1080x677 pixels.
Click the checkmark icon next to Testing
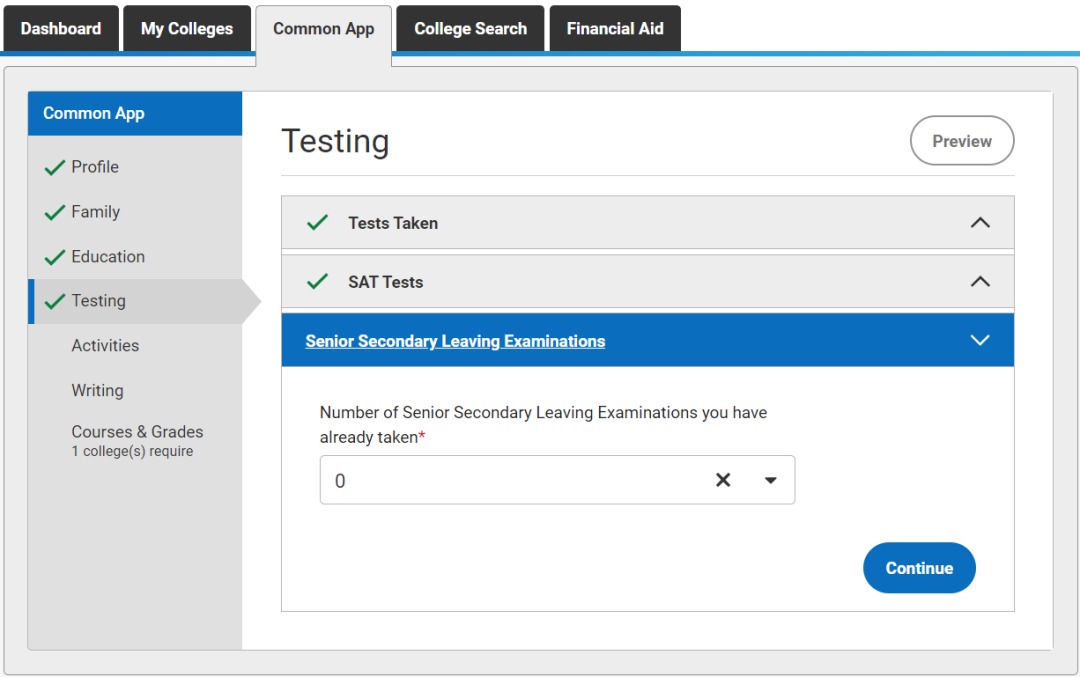[55, 302]
